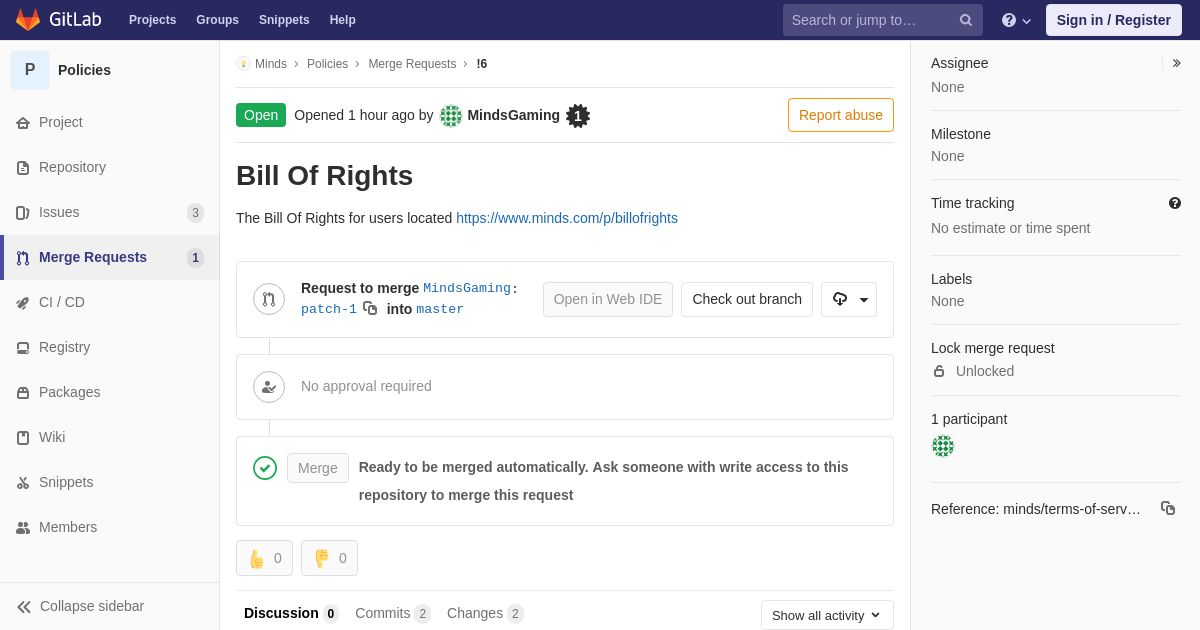This screenshot has width=1200, height=630.
Task: Click the Check out branch button
Action: [747, 299]
